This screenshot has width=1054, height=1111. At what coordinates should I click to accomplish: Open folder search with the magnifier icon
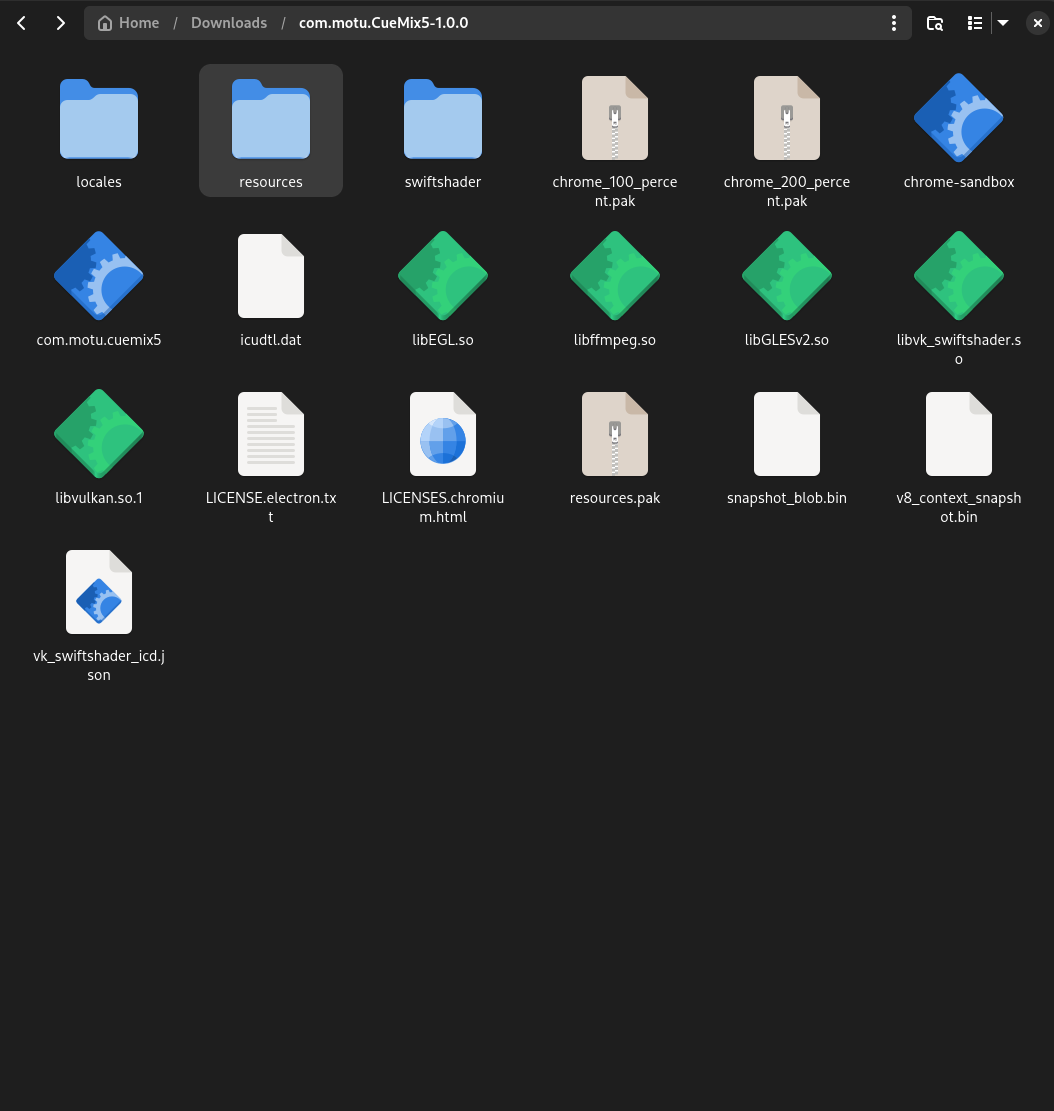point(935,23)
